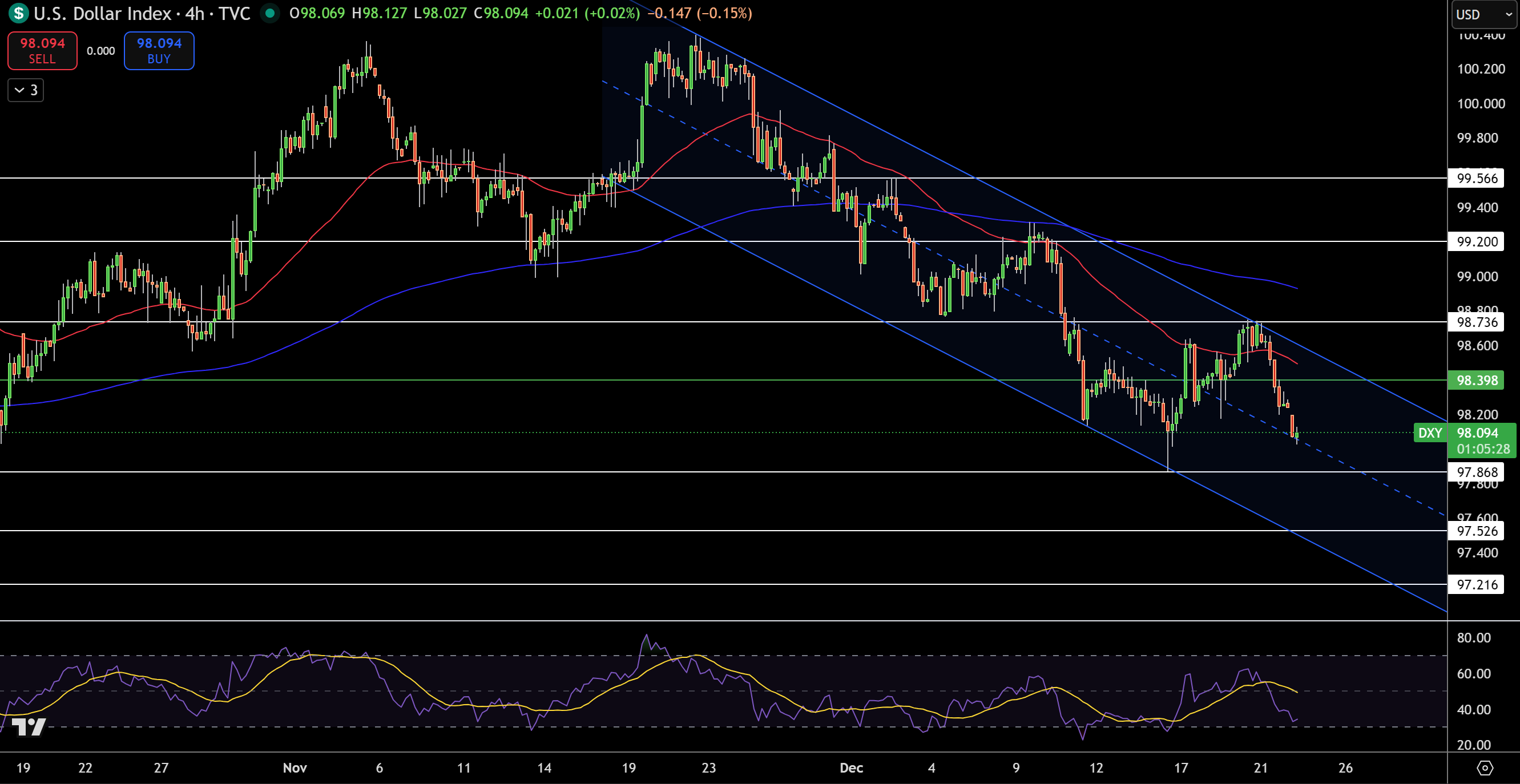
Task: Click the green market status dot in the legend
Action: [x=270, y=14]
